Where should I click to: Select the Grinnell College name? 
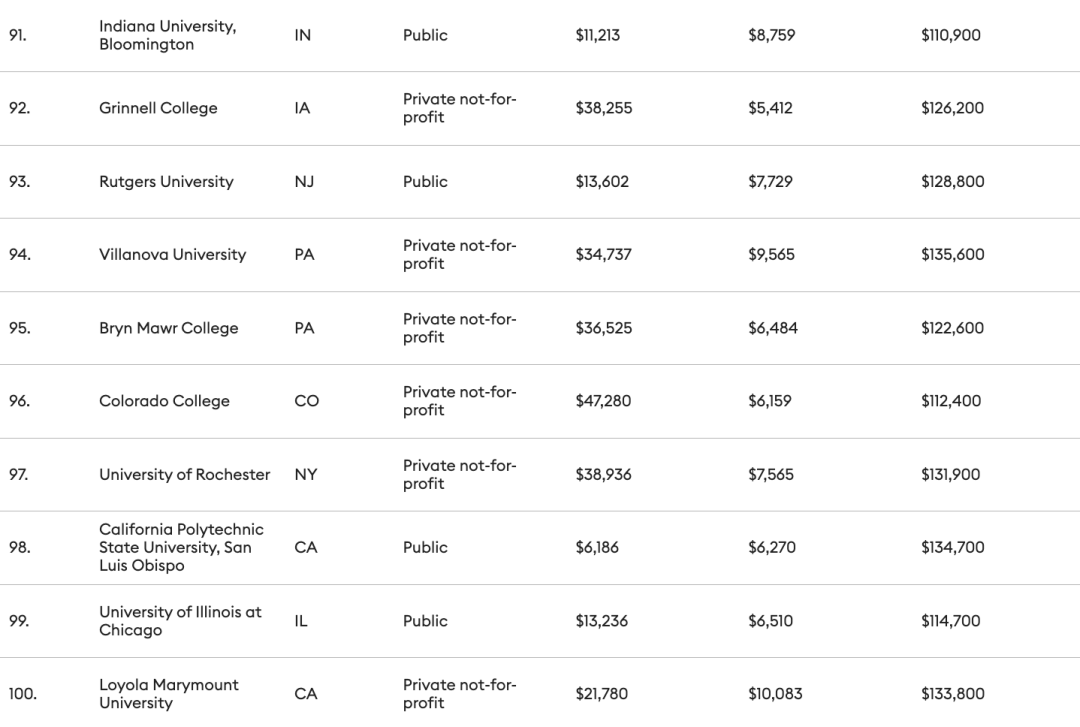click(158, 108)
